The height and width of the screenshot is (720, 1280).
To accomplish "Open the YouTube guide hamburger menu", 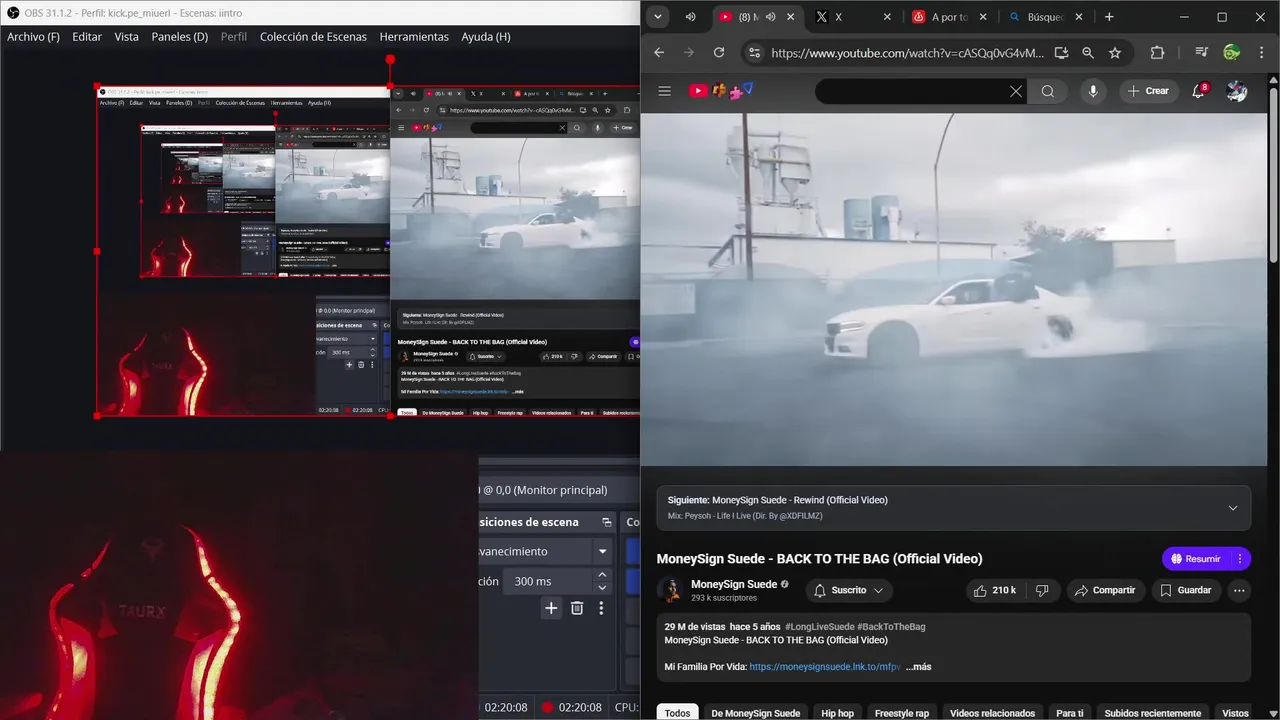I will pyautogui.click(x=664, y=91).
